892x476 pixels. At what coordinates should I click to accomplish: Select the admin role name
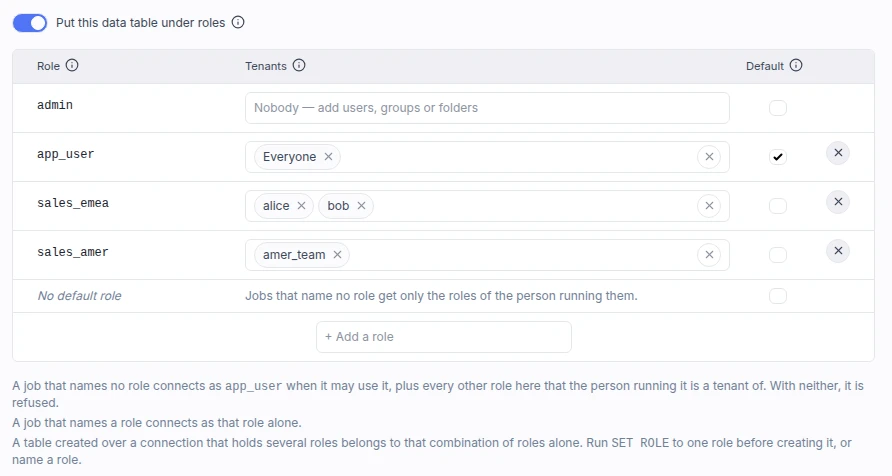55,105
